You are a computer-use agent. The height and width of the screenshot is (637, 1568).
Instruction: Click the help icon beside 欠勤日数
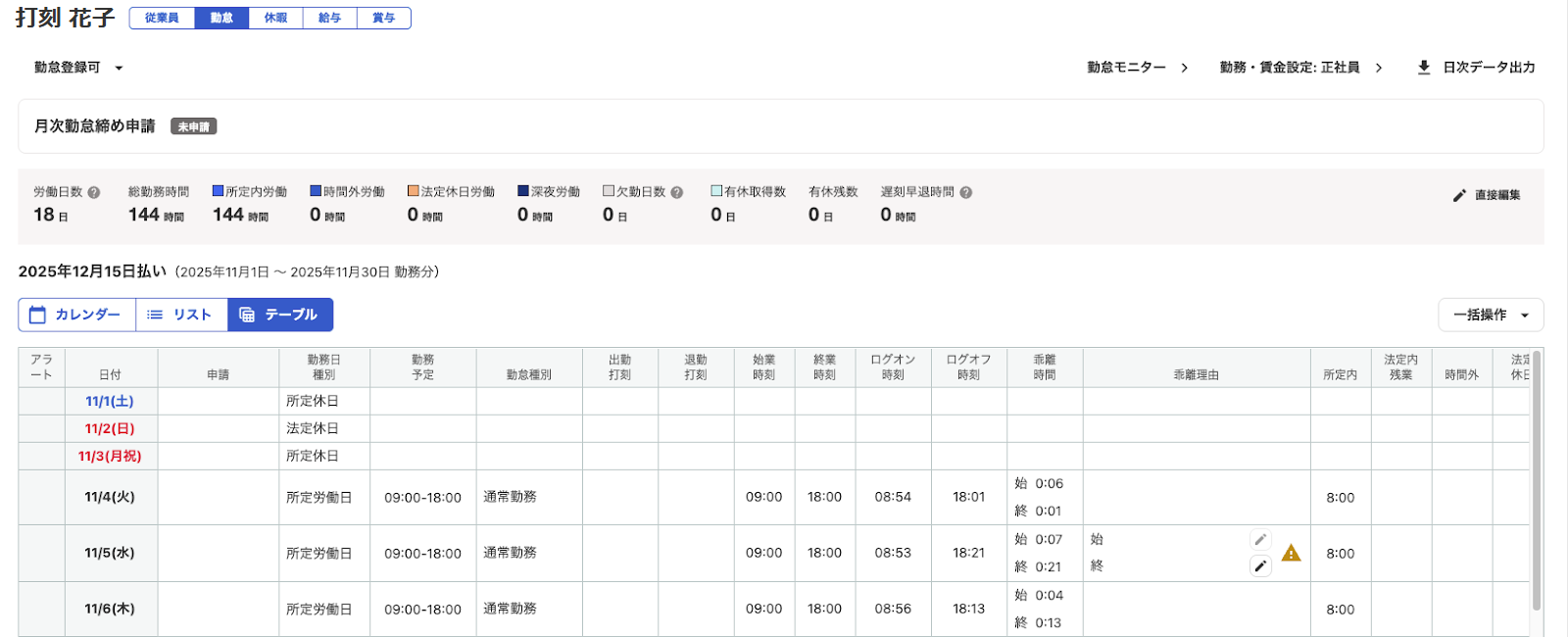[677, 193]
